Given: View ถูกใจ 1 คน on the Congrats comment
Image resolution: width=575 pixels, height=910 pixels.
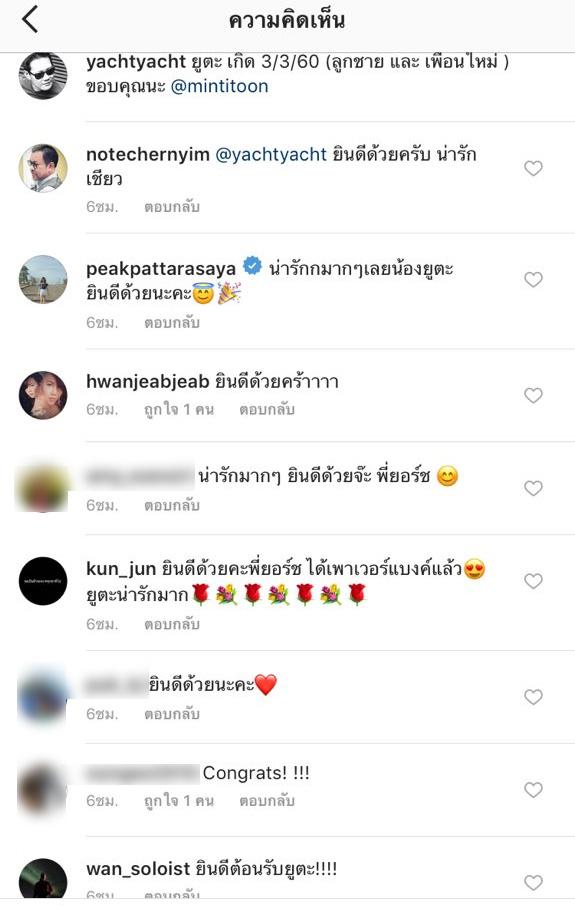Looking at the screenshot, I should click(179, 801).
